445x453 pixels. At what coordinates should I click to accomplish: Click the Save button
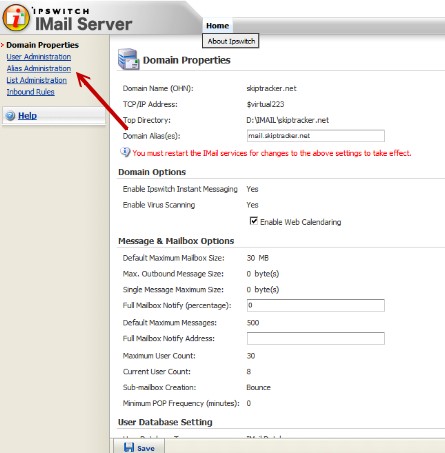point(139,447)
